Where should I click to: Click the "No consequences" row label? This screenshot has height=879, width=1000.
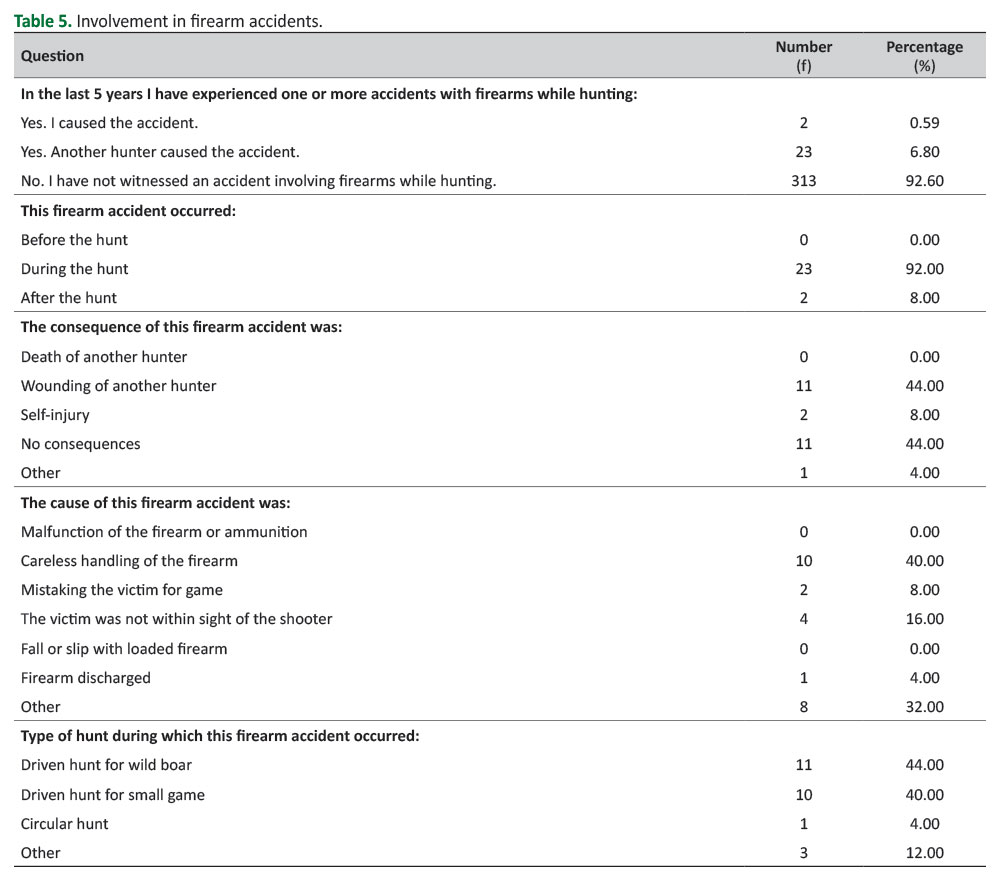click(80, 444)
